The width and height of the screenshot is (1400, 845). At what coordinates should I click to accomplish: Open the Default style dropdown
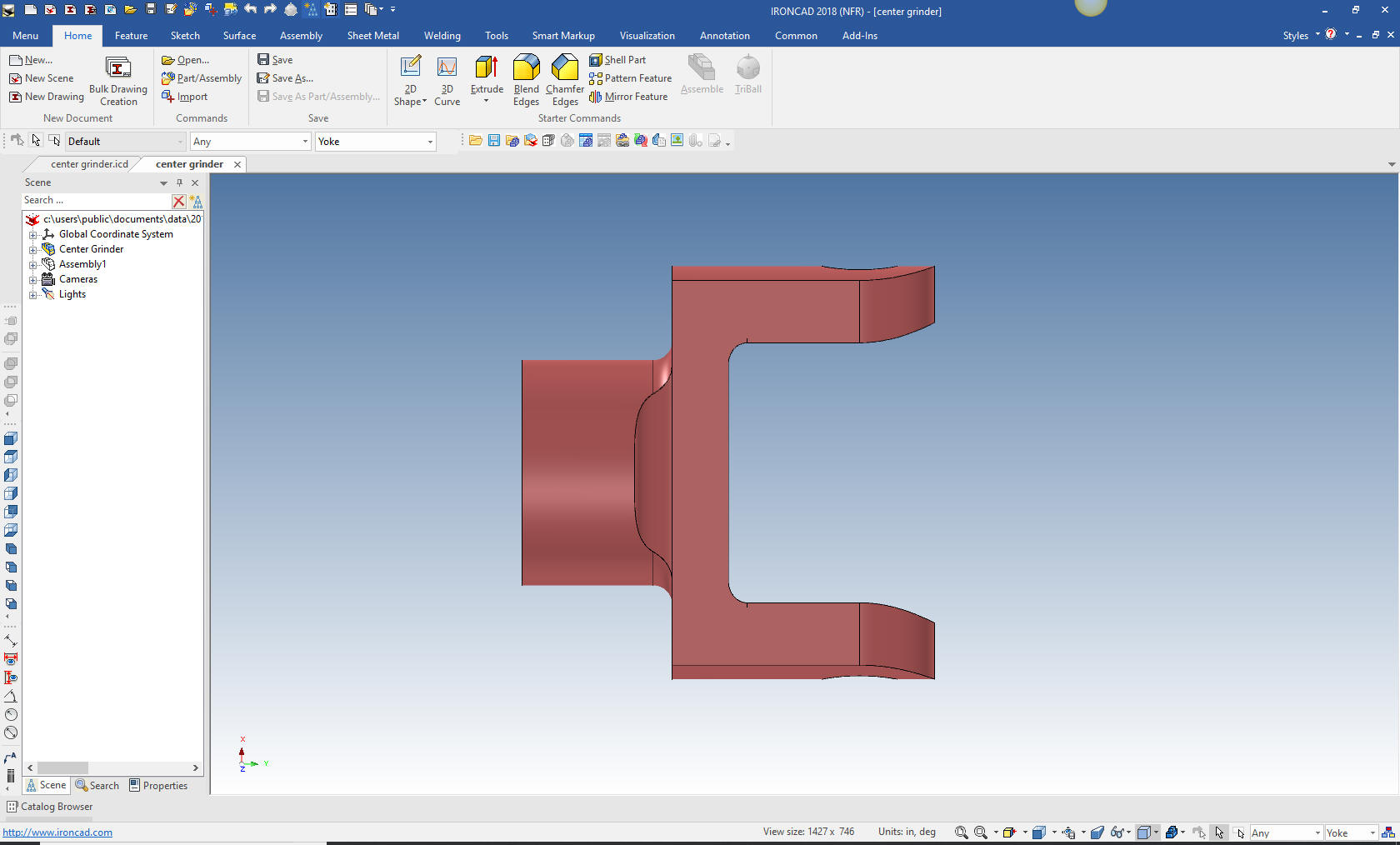pyautogui.click(x=180, y=142)
